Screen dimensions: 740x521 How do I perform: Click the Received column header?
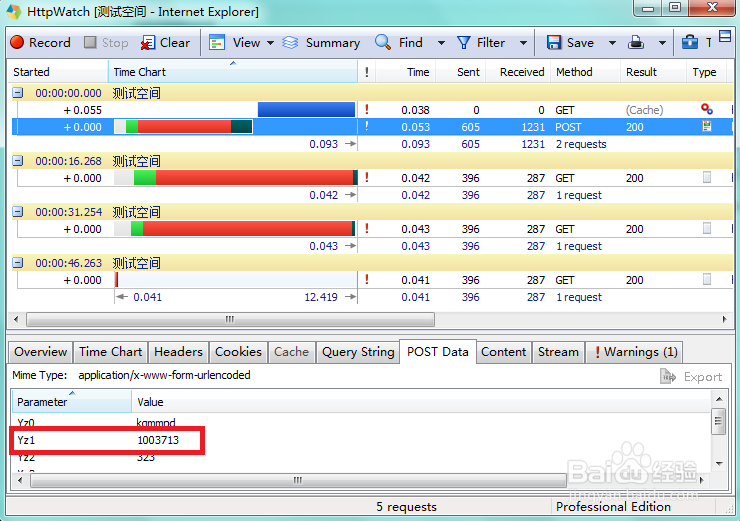tap(518, 72)
